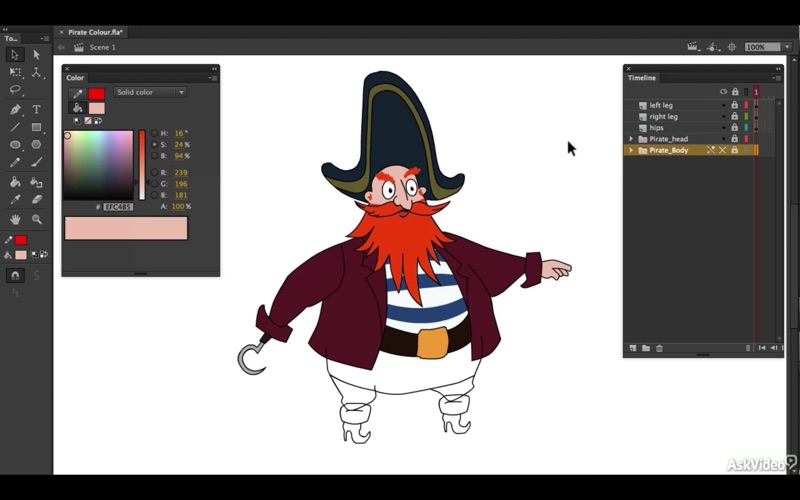Click Color panel stroke pencil icon
Screen dimensions: 800x500
click(x=77, y=94)
